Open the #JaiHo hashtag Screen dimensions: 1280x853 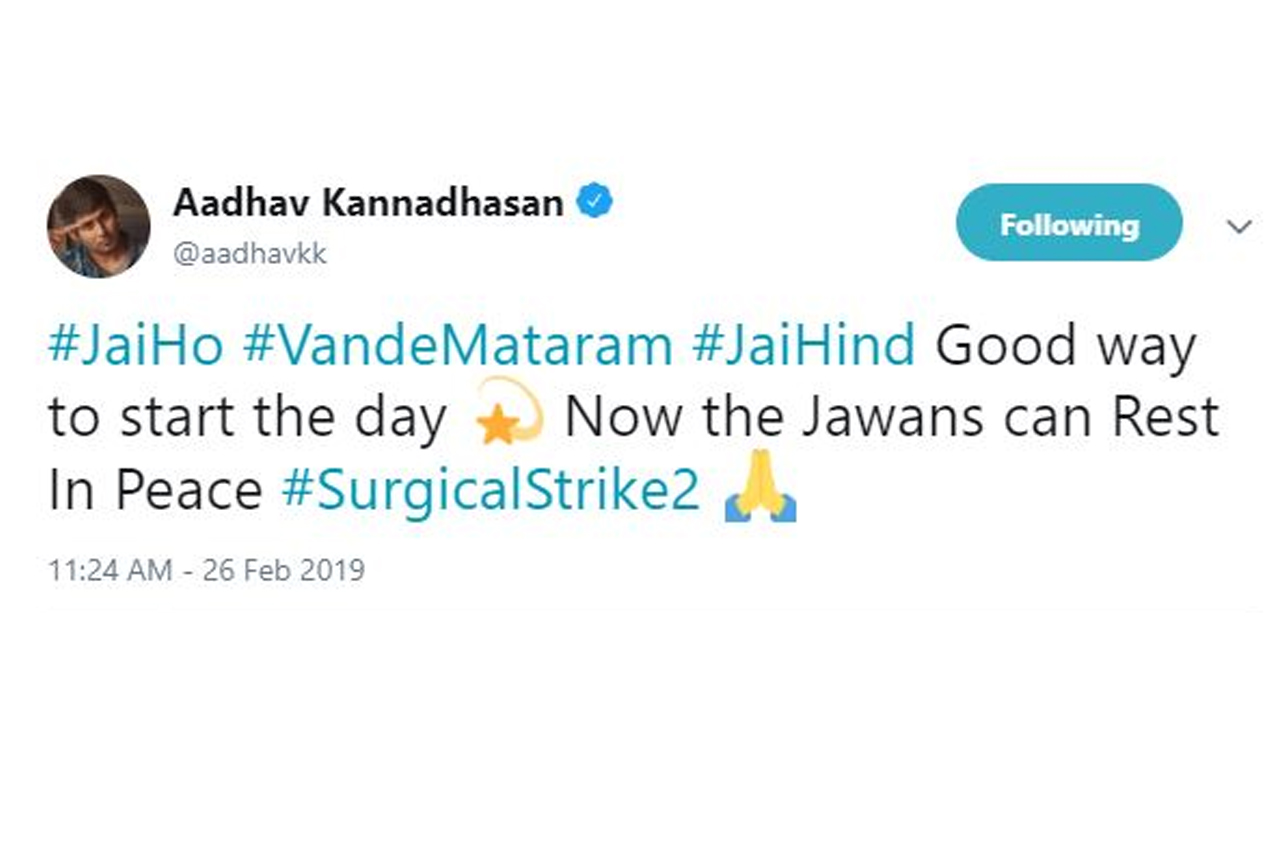pyautogui.click(x=137, y=346)
